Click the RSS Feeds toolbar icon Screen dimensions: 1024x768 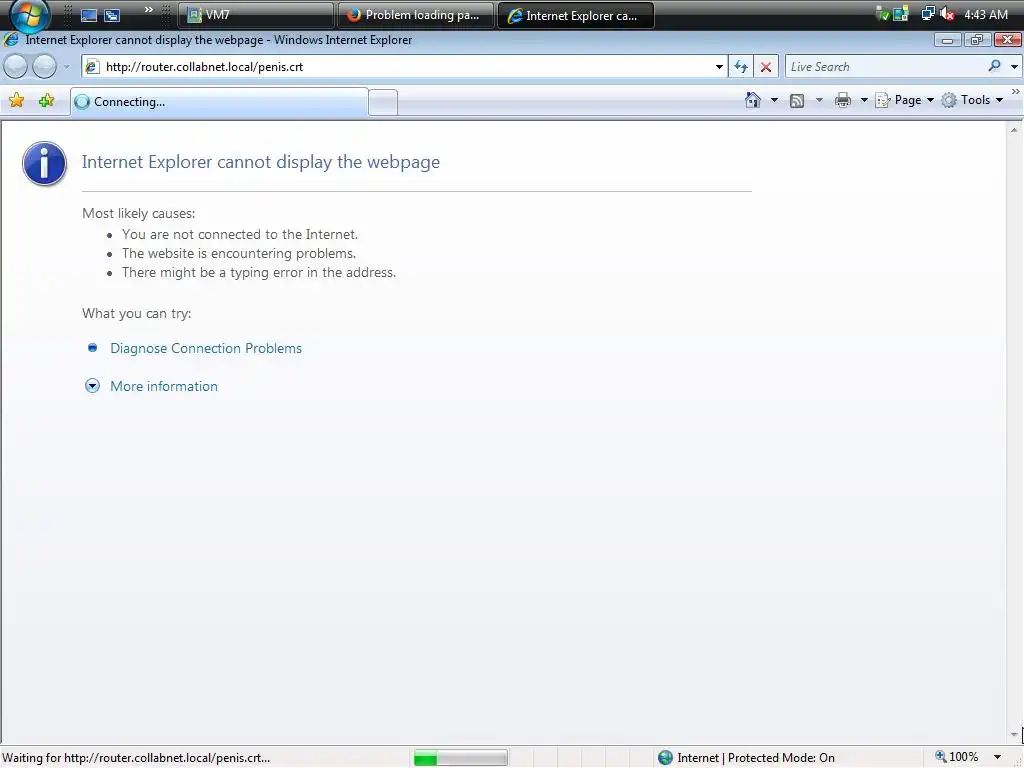tap(797, 101)
